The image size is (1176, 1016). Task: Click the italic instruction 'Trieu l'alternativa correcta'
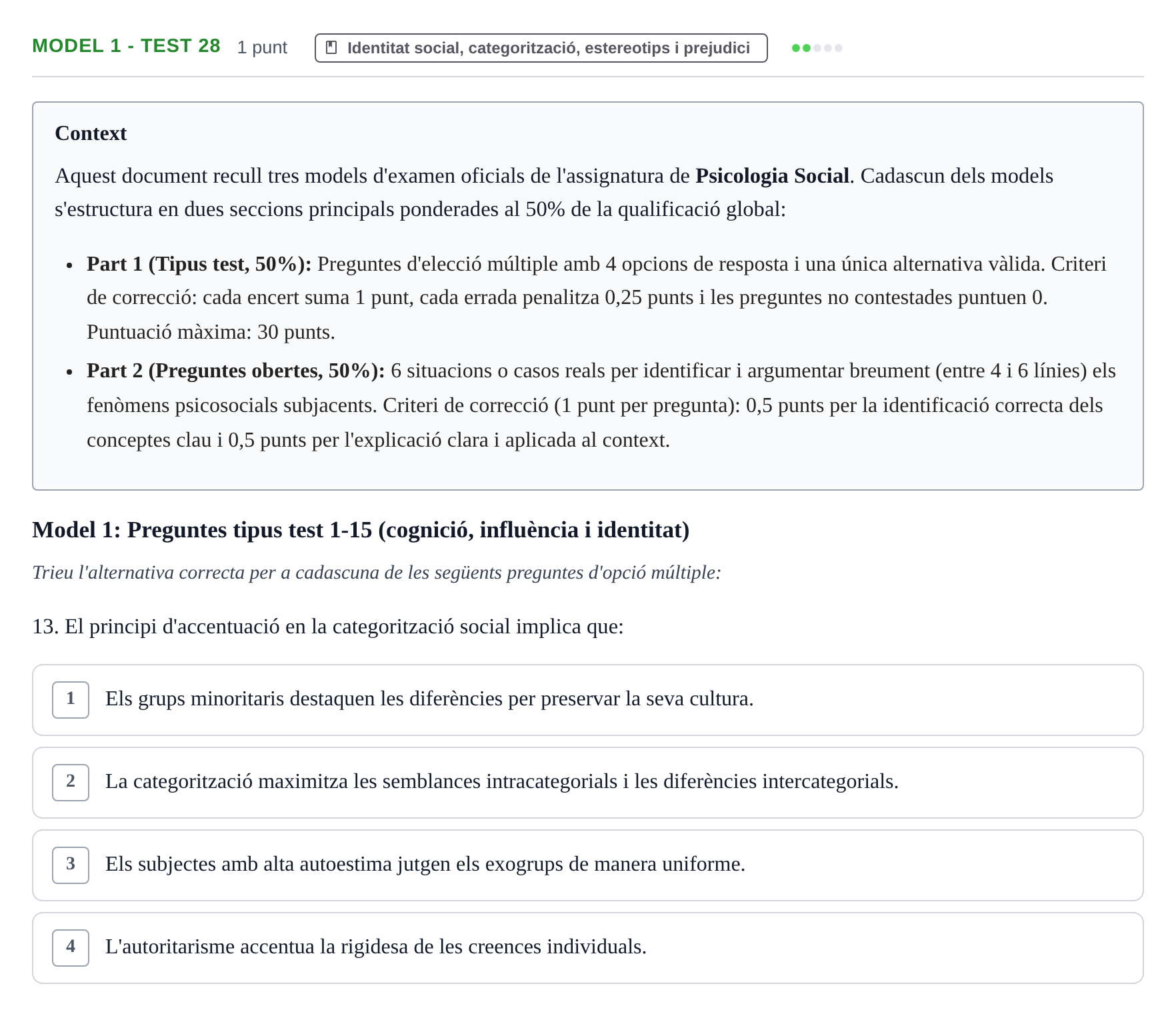pyautogui.click(x=377, y=573)
